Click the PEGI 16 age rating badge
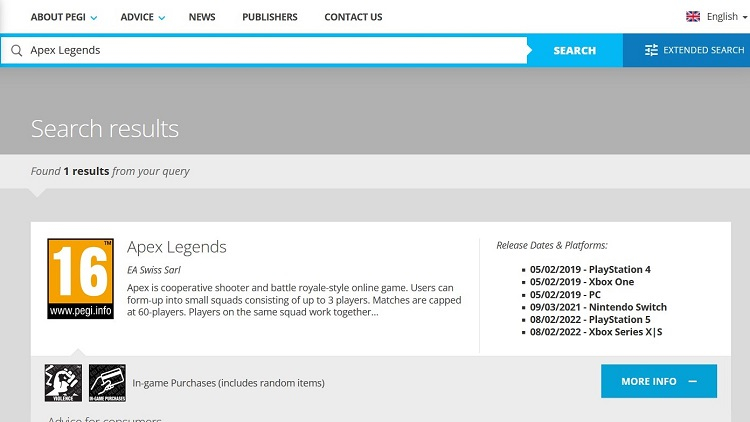Image resolution: width=750 pixels, height=422 pixels. click(x=80, y=279)
